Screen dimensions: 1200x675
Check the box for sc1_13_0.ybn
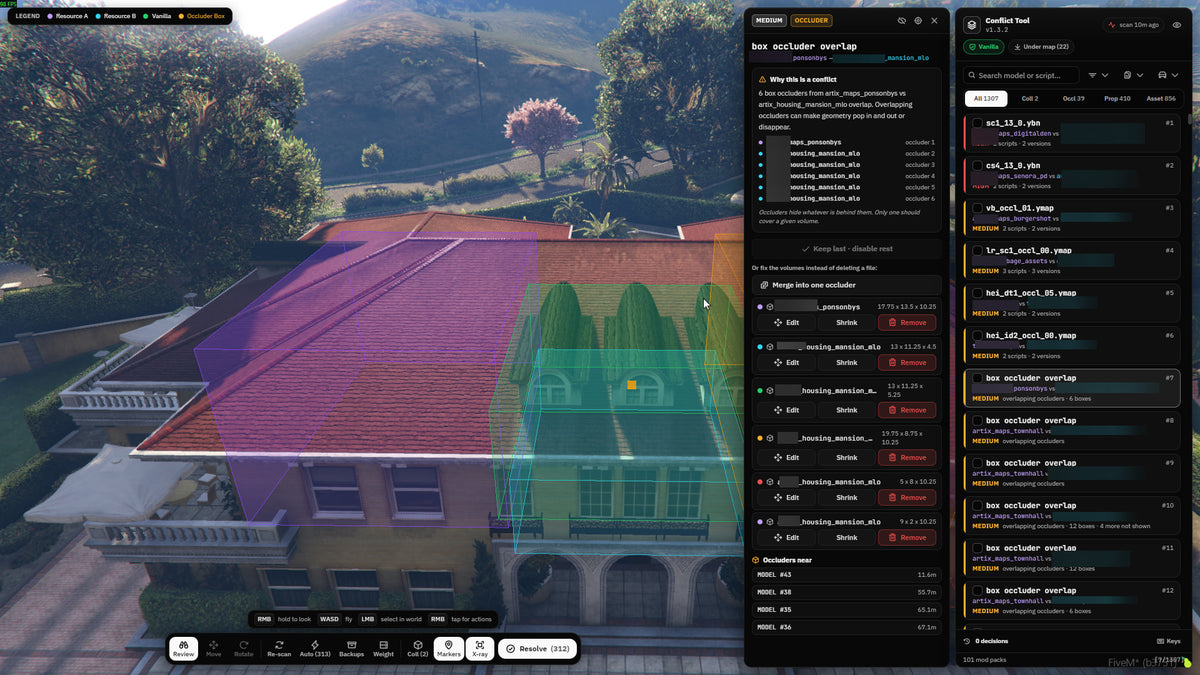(x=978, y=123)
